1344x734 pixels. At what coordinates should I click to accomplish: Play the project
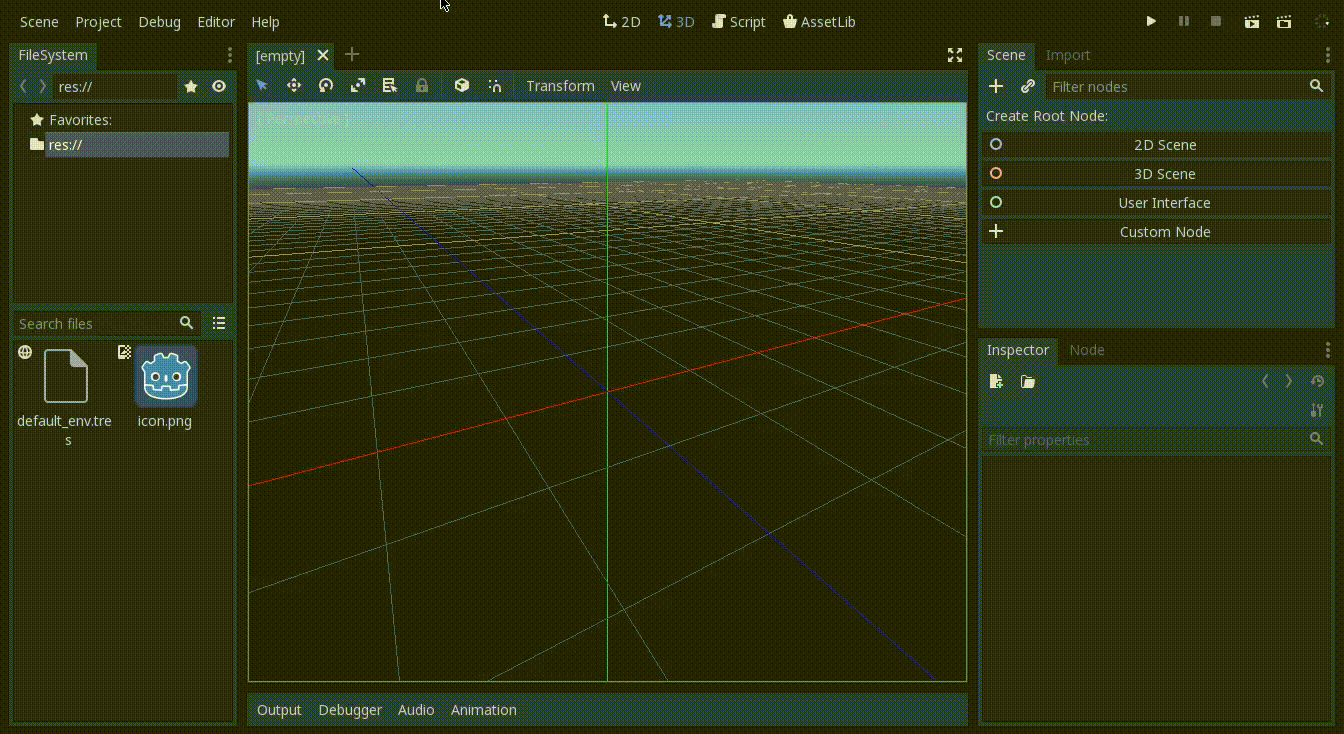[1151, 21]
